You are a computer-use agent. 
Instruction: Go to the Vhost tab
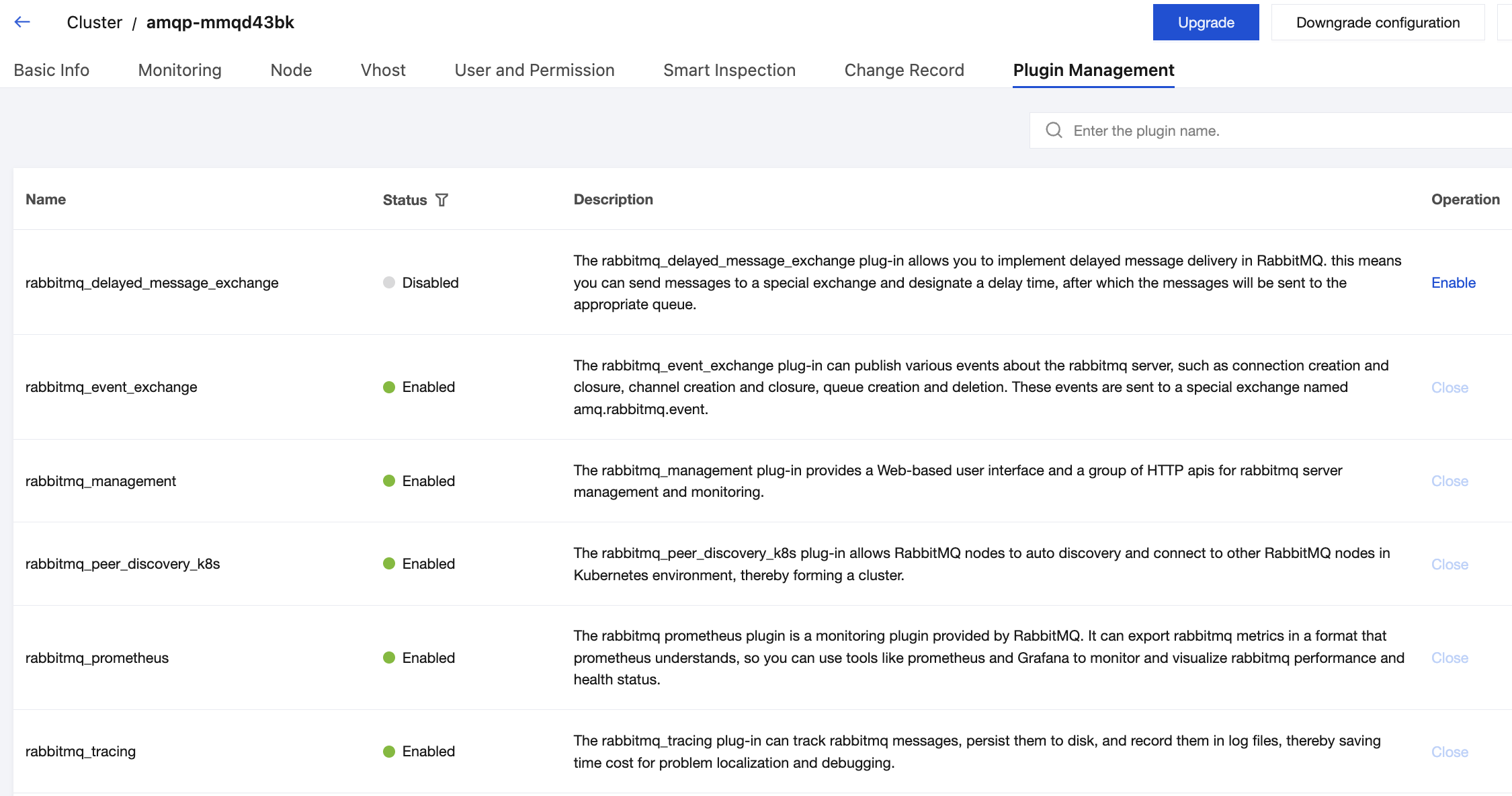383,70
